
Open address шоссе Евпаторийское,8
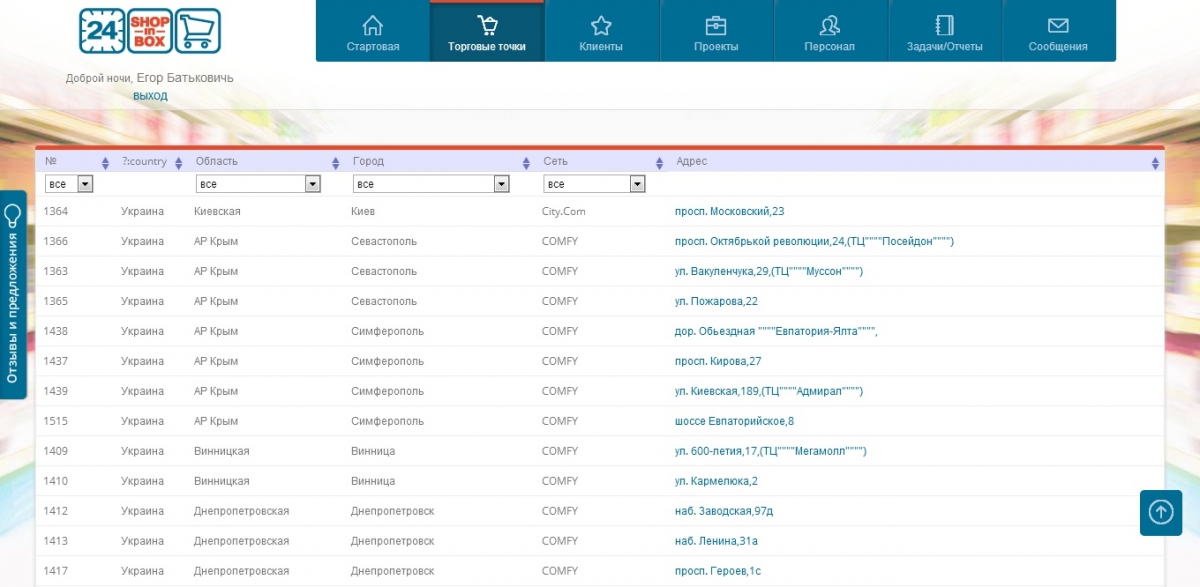pos(734,422)
